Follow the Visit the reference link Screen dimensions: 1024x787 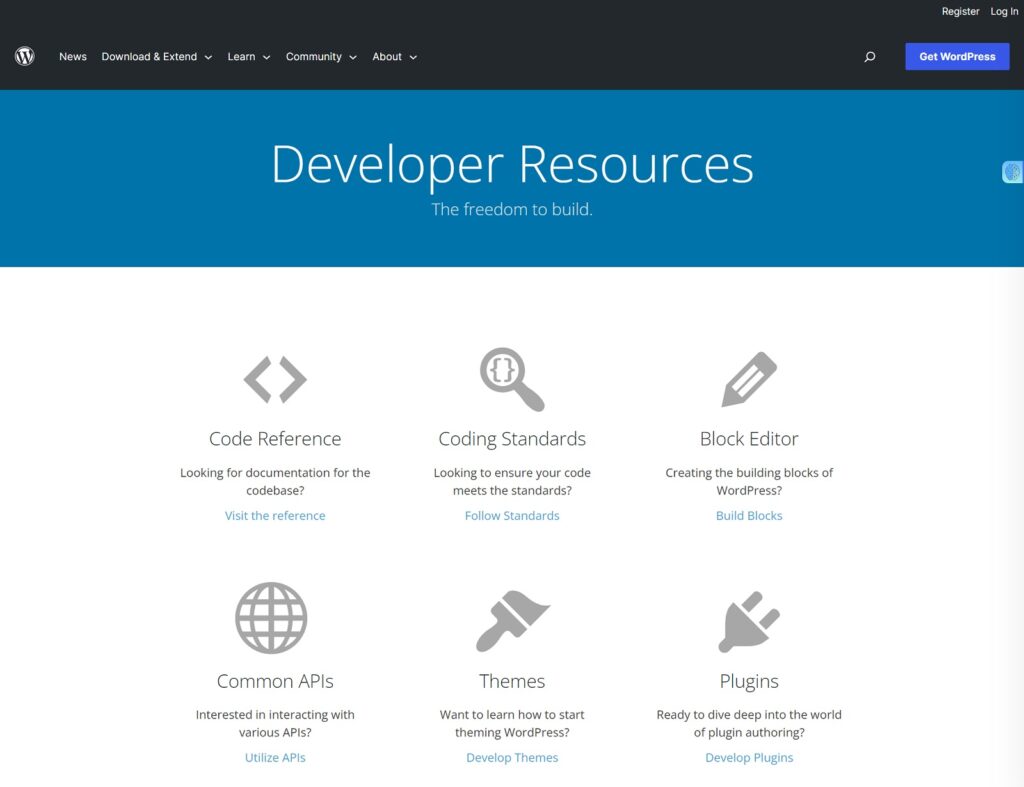(x=275, y=515)
